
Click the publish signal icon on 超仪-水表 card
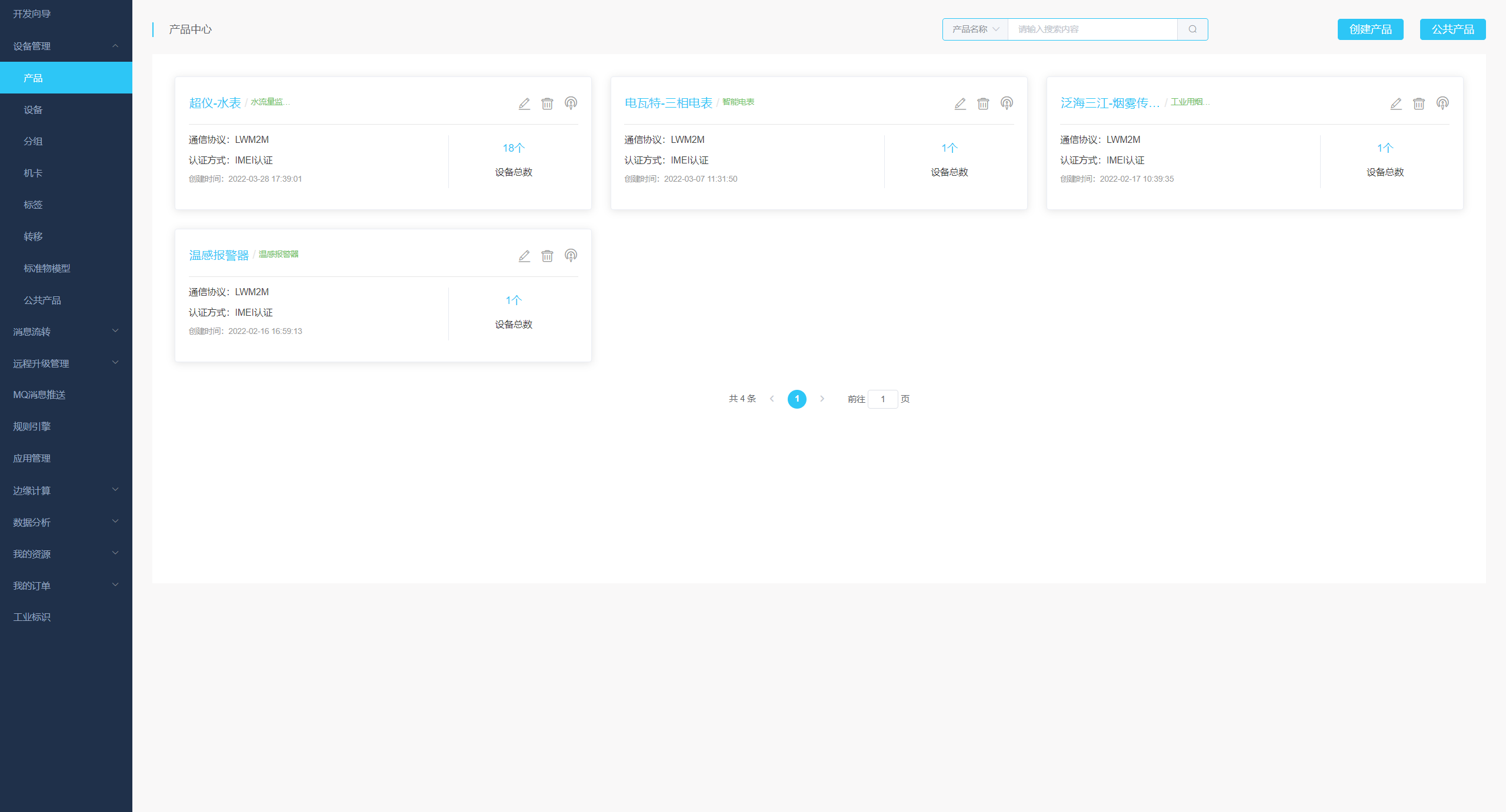pos(571,103)
